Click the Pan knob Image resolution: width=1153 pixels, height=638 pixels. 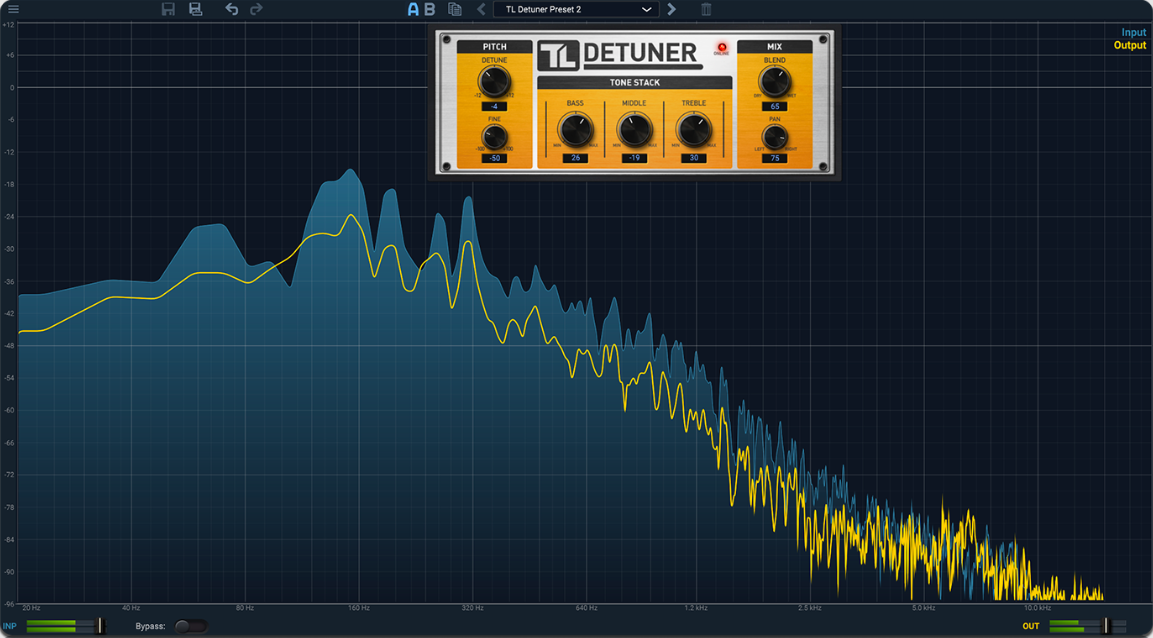pos(774,137)
